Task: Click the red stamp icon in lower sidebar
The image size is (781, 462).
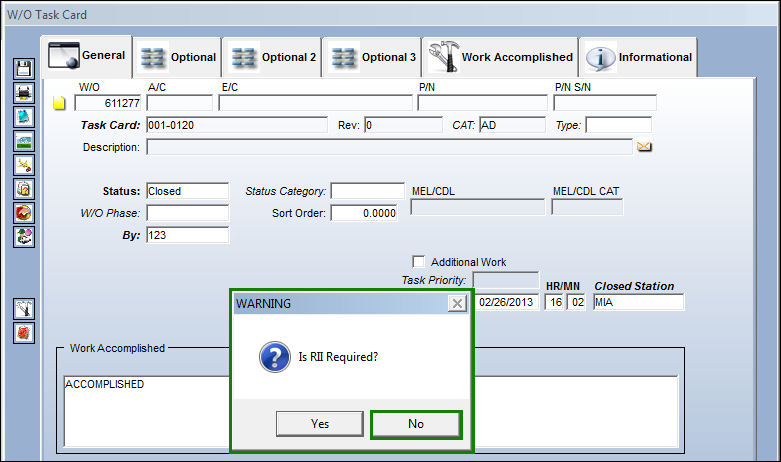Action: pyautogui.click(x=24, y=333)
